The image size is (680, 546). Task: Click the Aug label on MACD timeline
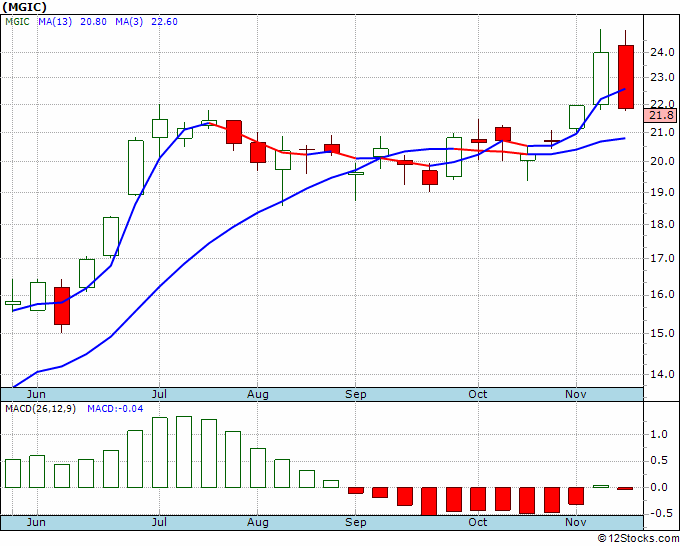point(258,522)
